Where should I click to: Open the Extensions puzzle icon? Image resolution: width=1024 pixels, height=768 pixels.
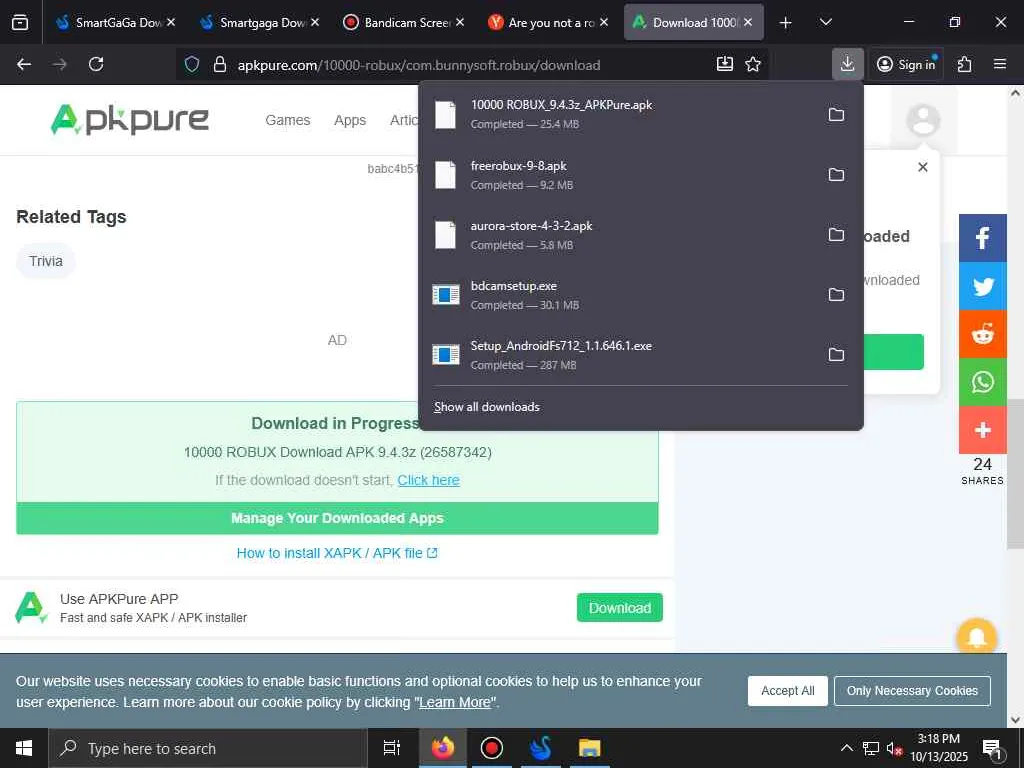(x=965, y=64)
